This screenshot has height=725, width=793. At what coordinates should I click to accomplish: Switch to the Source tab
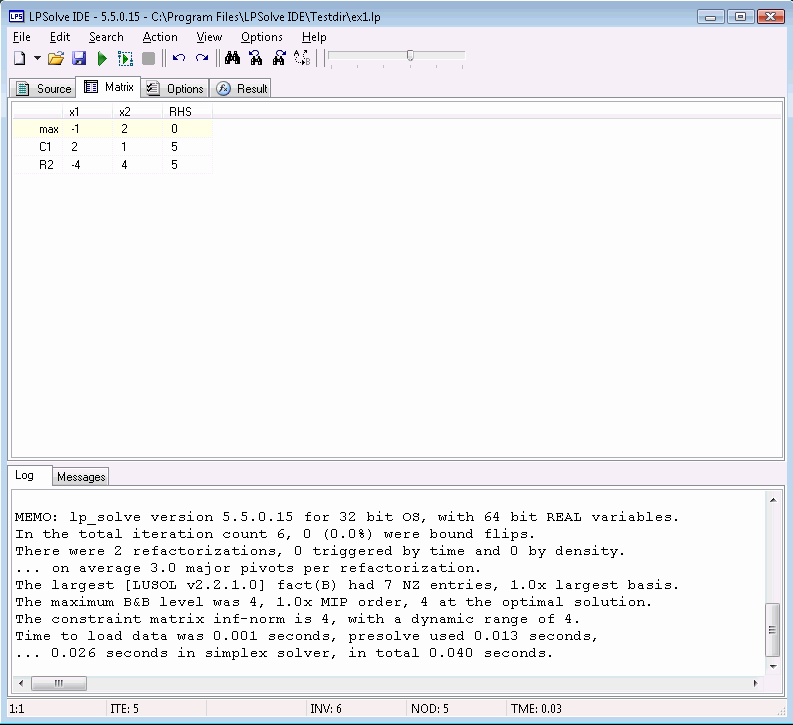(x=43, y=88)
